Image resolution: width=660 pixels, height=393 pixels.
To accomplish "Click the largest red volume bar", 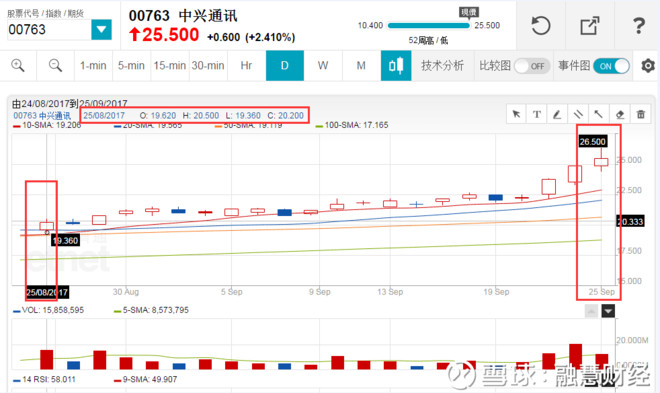I will tap(575, 356).
